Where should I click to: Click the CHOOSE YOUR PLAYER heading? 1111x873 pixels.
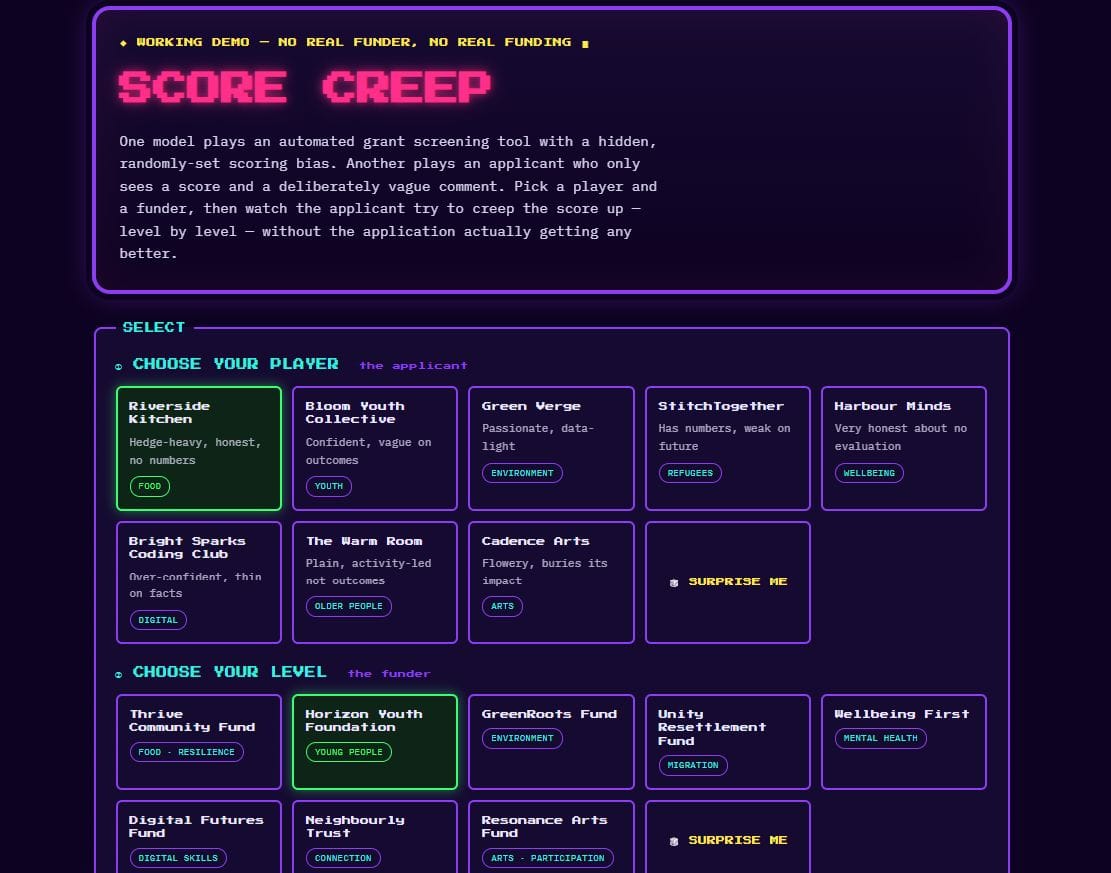pos(235,364)
